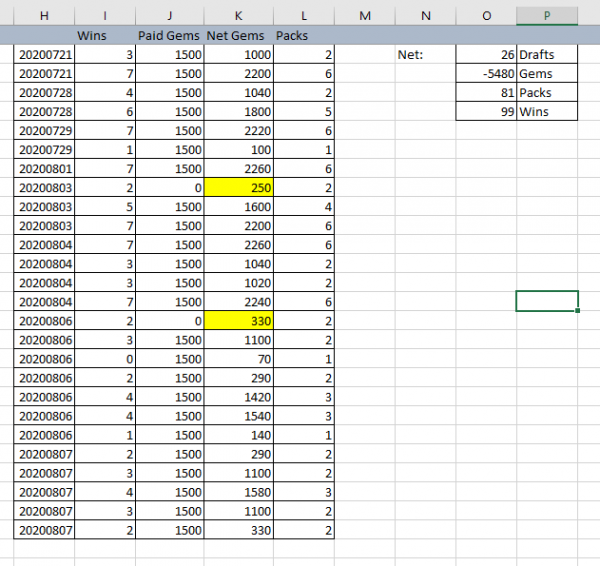Image resolution: width=600 pixels, height=566 pixels.
Task: Click the 'Net Gems' header cell
Action: (x=237, y=34)
